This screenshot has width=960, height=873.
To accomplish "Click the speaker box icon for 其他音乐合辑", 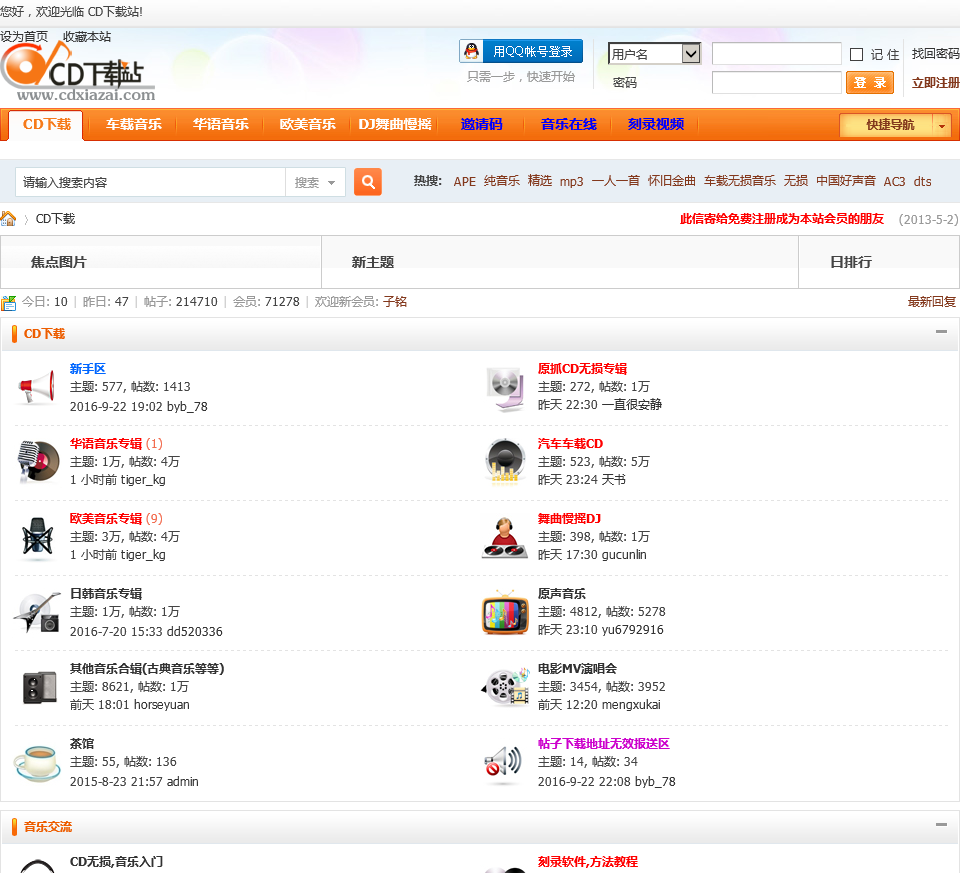I will click(39, 687).
